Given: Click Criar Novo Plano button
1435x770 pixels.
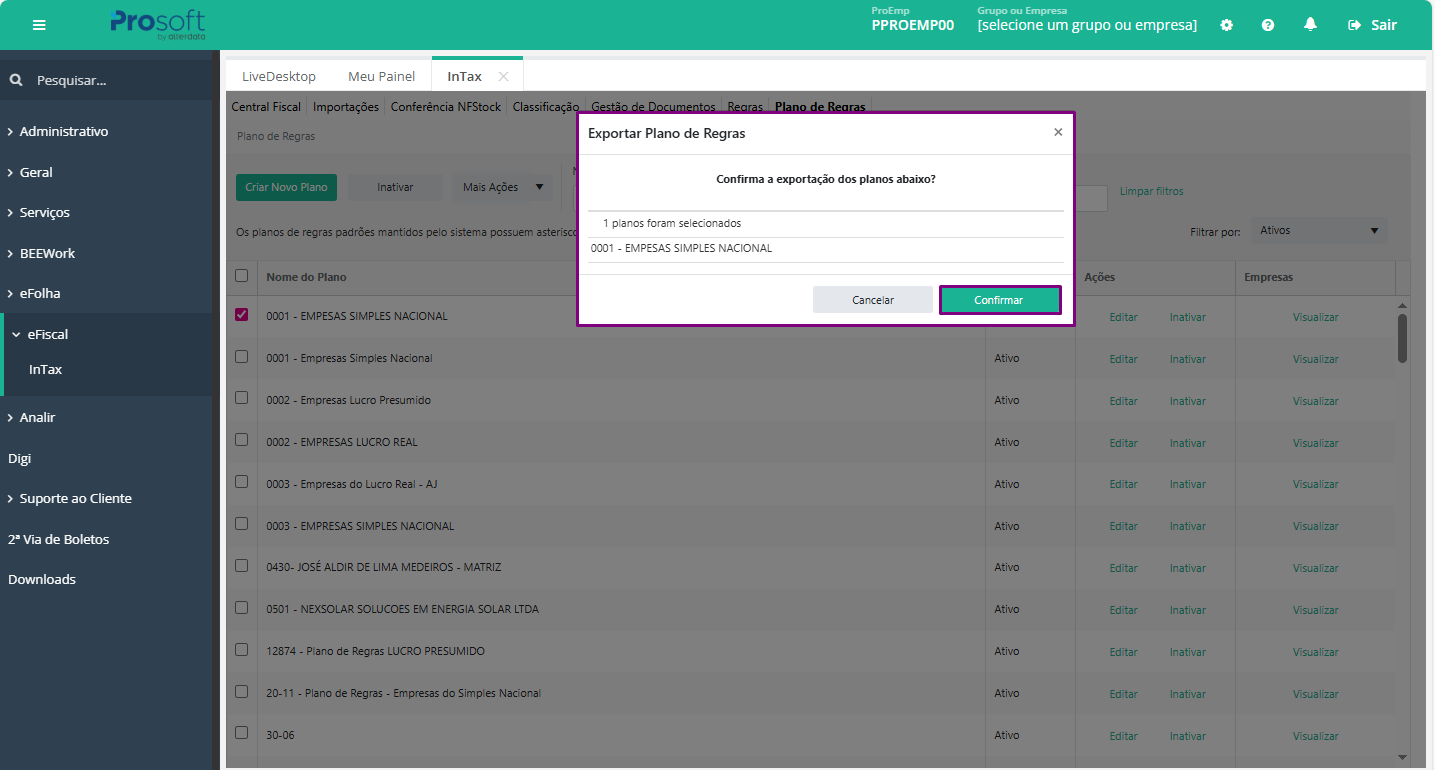Looking at the screenshot, I should click(286, 187).
